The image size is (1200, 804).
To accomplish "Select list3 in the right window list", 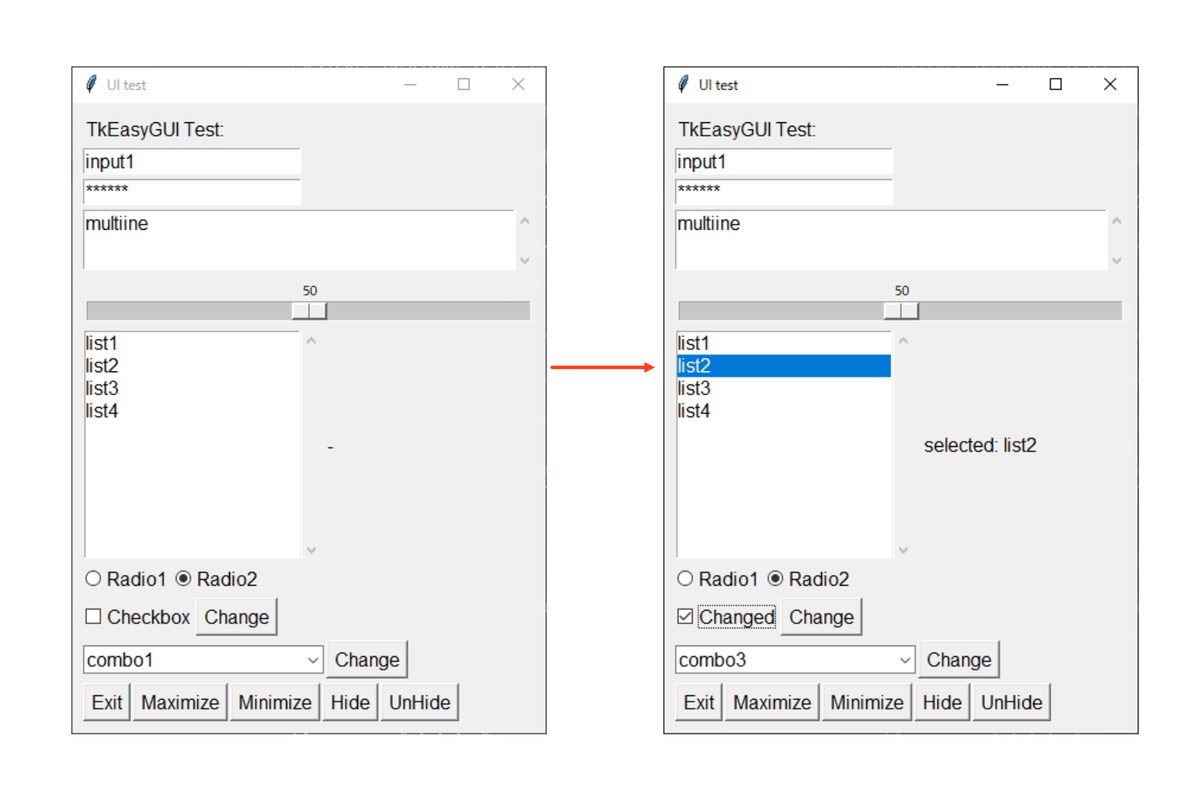I will click(x=784, y=388).
